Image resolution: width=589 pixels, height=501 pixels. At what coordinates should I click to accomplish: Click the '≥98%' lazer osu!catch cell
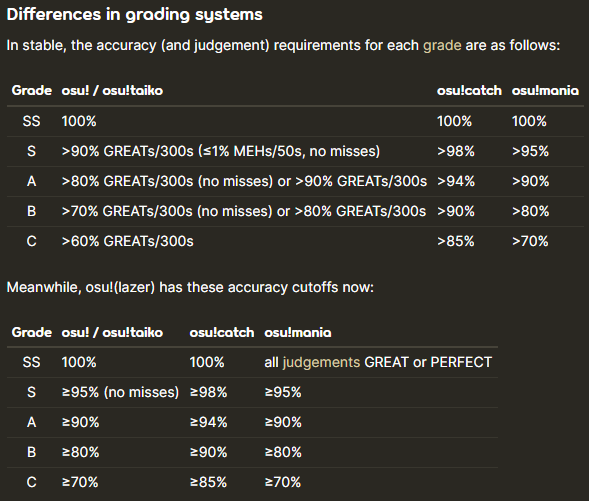pyautogui.click(x=208, y=392)
